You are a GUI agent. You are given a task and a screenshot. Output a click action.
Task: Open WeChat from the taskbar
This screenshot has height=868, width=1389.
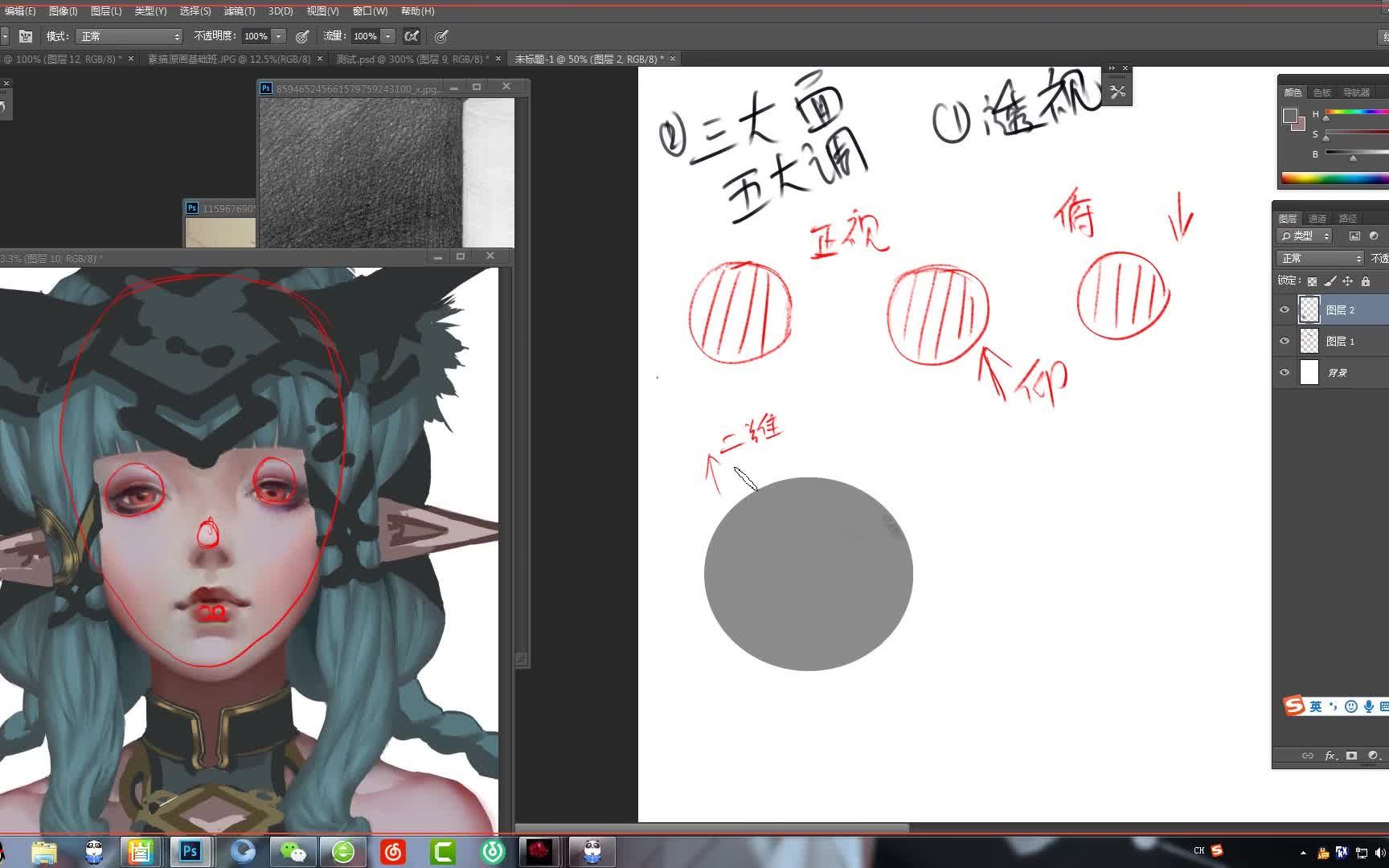pos(293,851)
